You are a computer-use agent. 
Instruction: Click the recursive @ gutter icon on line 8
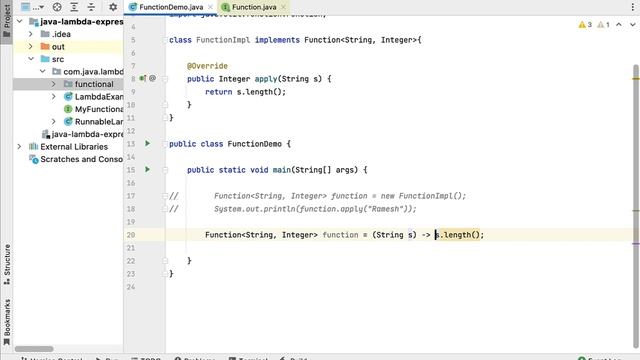(152, 78)
